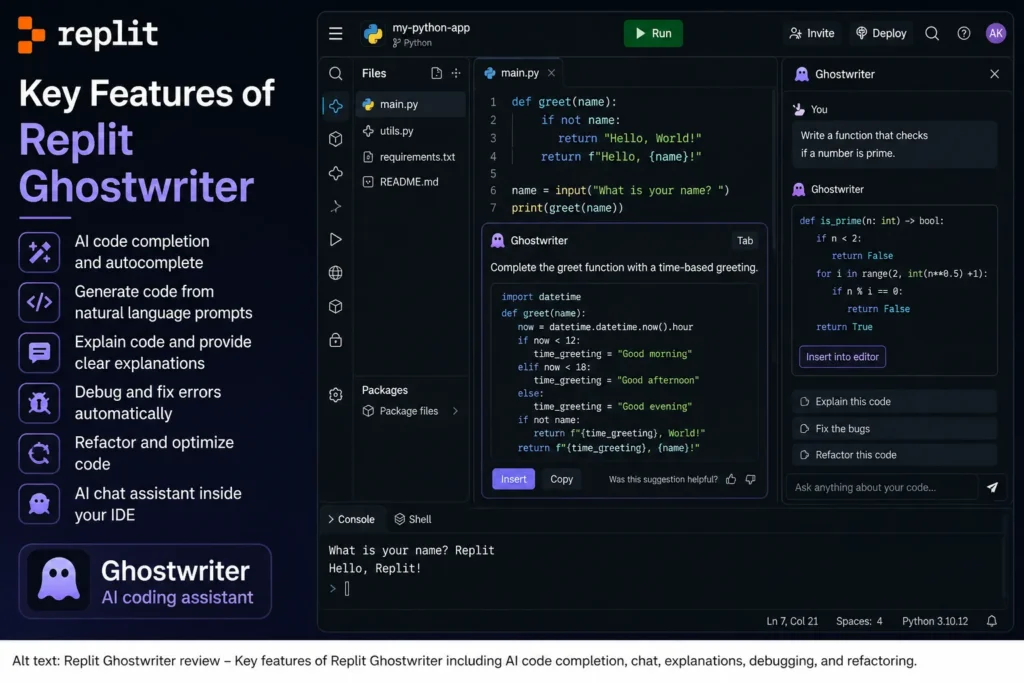This screenshot has width=1024, height=683.
Task: Create a new file in Files
Action: [x=436, y=73]
